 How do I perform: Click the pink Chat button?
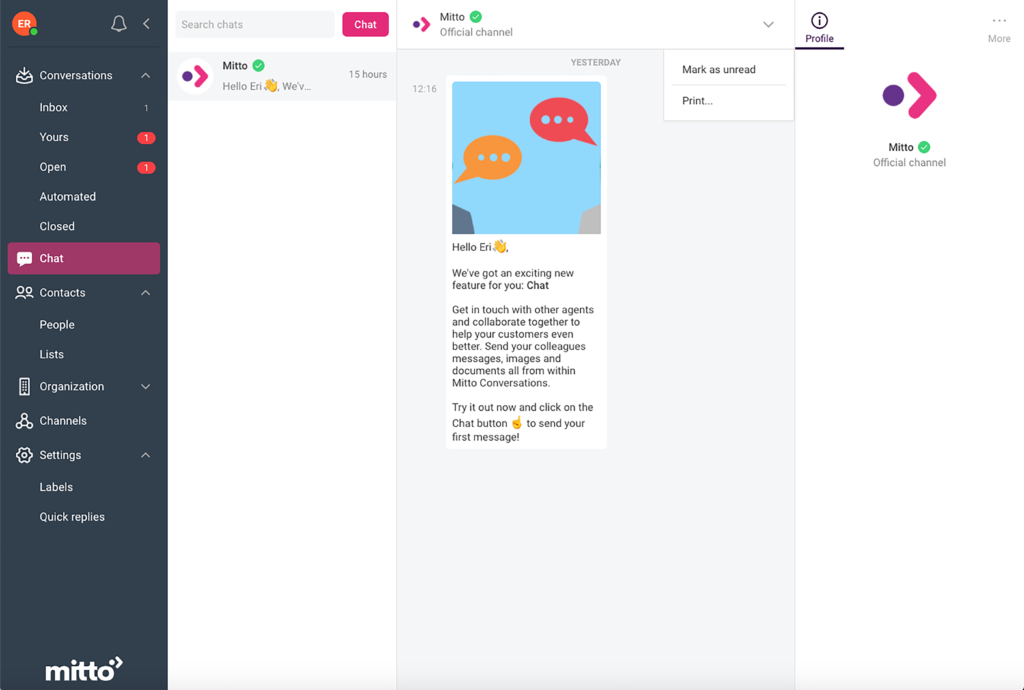(x=365, y=24)
